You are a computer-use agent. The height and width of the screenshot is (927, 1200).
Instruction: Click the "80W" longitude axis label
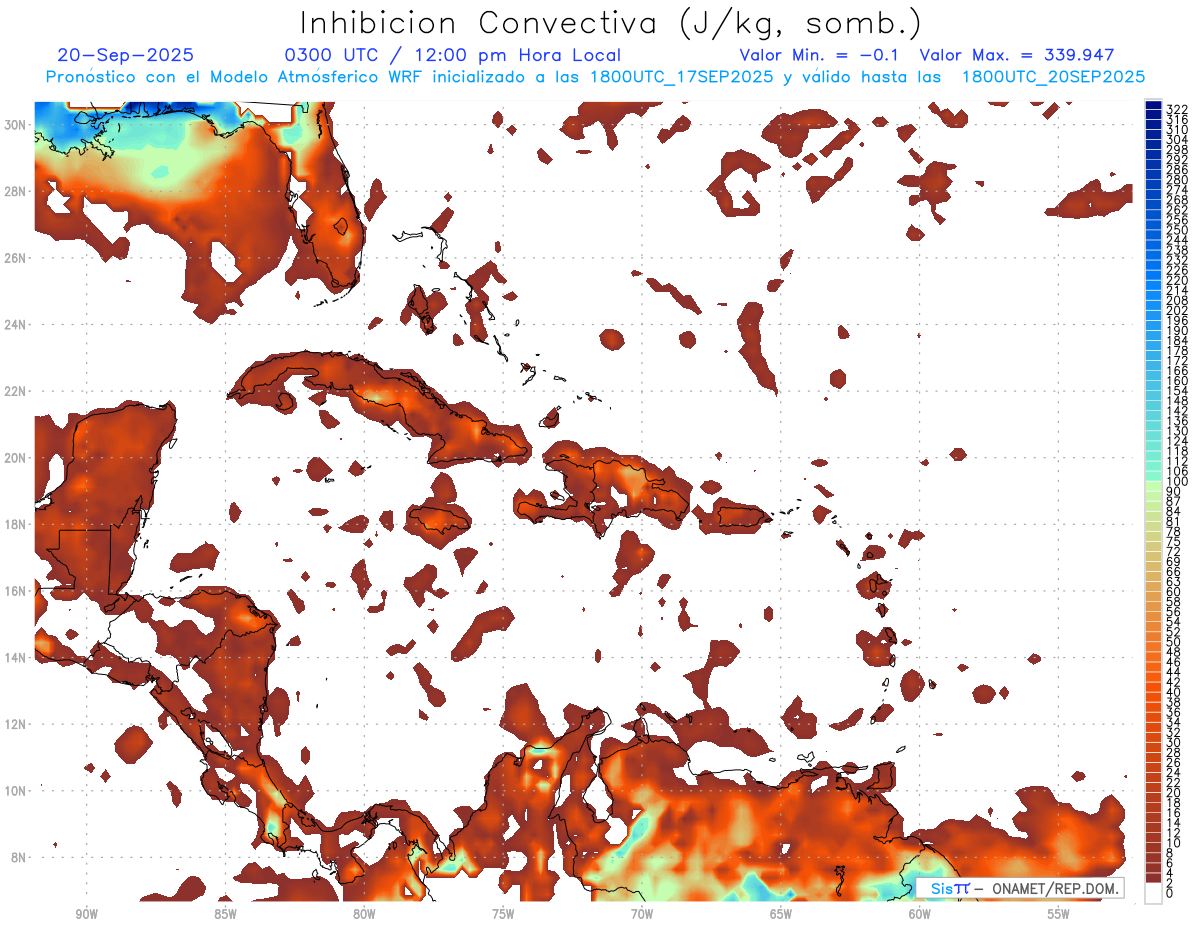[x=364, y=914]
